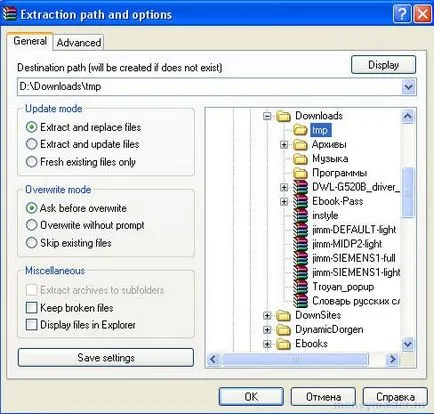This screenshot has width=434, height=414.
Task: Click the tree scroll down arrow
Action: (x=408, y=344)
